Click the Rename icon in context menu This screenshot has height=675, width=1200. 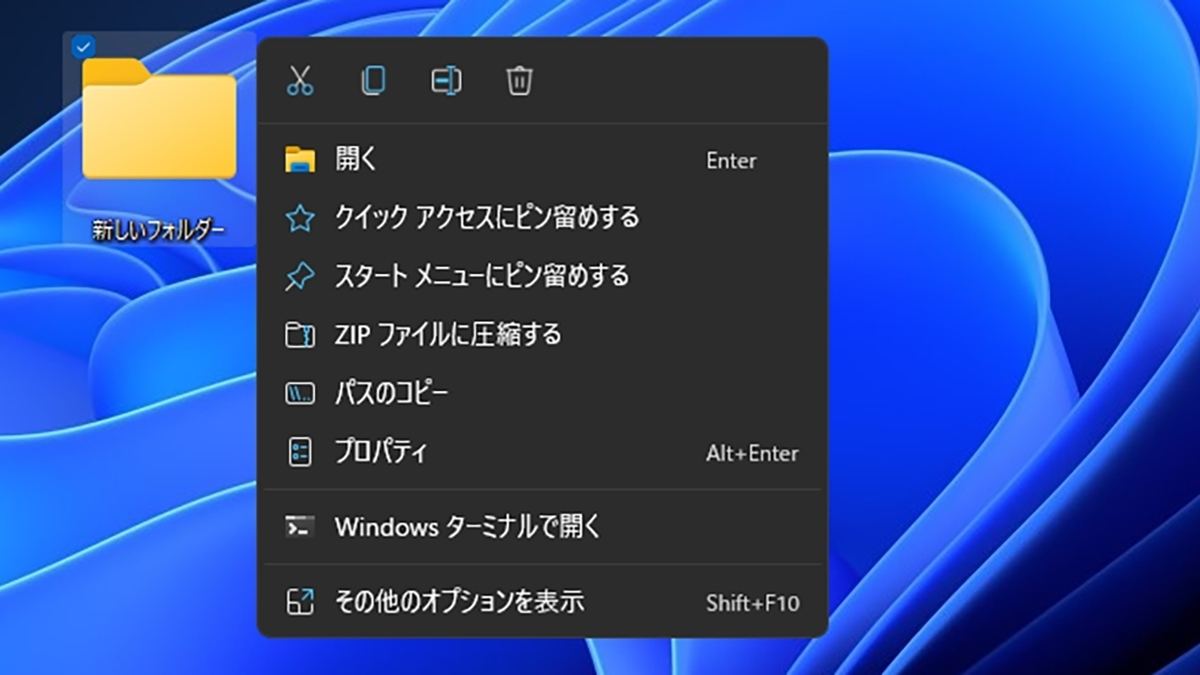click(446, 81)
